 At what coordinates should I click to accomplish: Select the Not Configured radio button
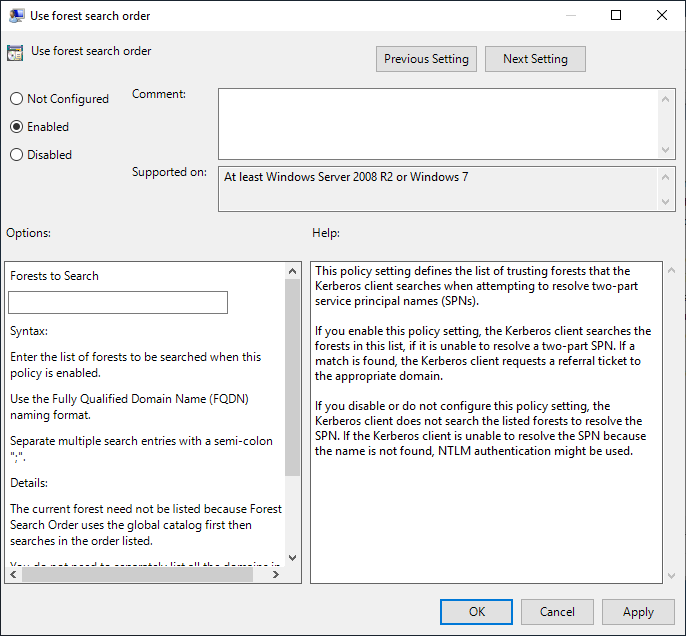click(x=16, y=99)
